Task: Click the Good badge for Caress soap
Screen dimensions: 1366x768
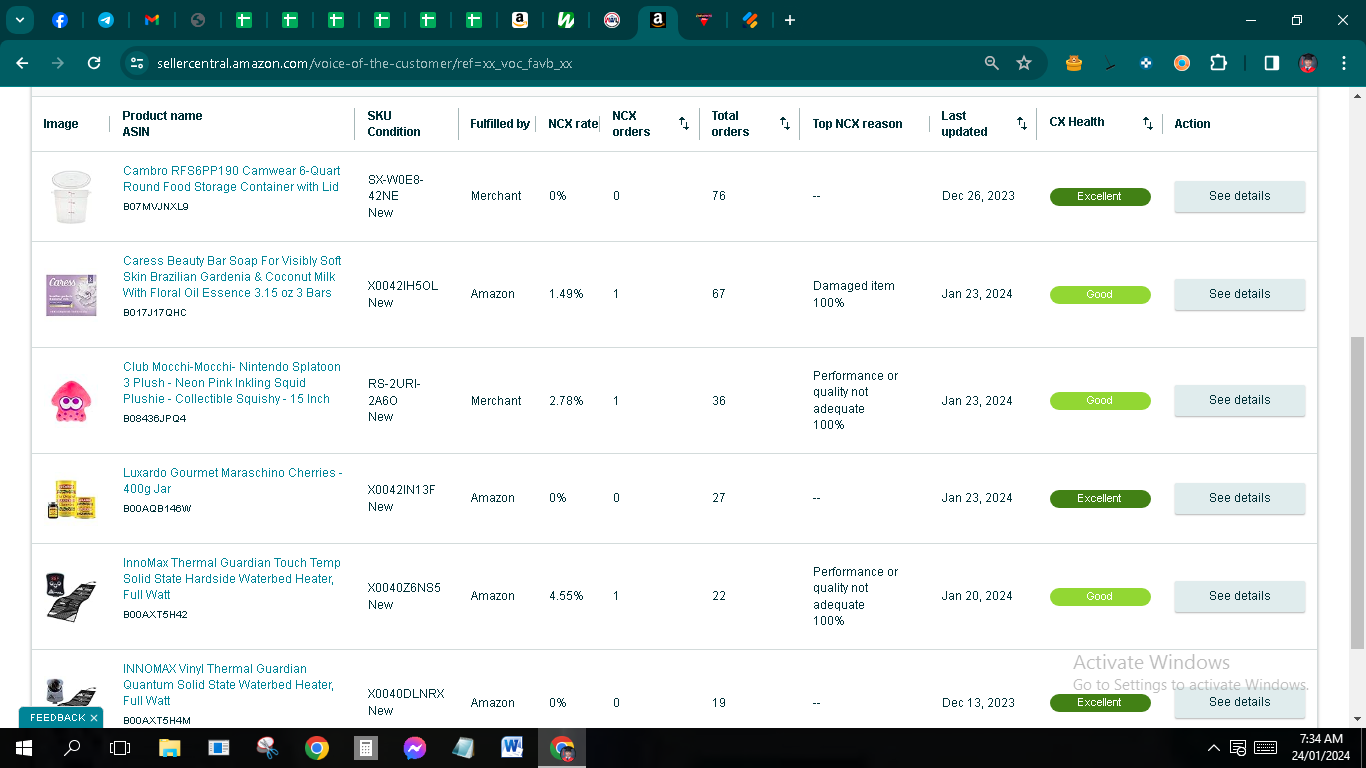Action: tap(1100, 295)
